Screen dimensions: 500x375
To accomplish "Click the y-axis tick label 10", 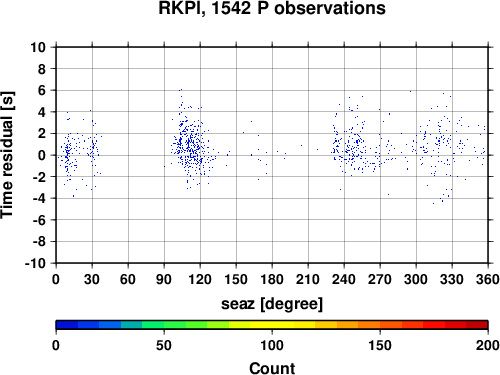I will click(x=38, y=47).
